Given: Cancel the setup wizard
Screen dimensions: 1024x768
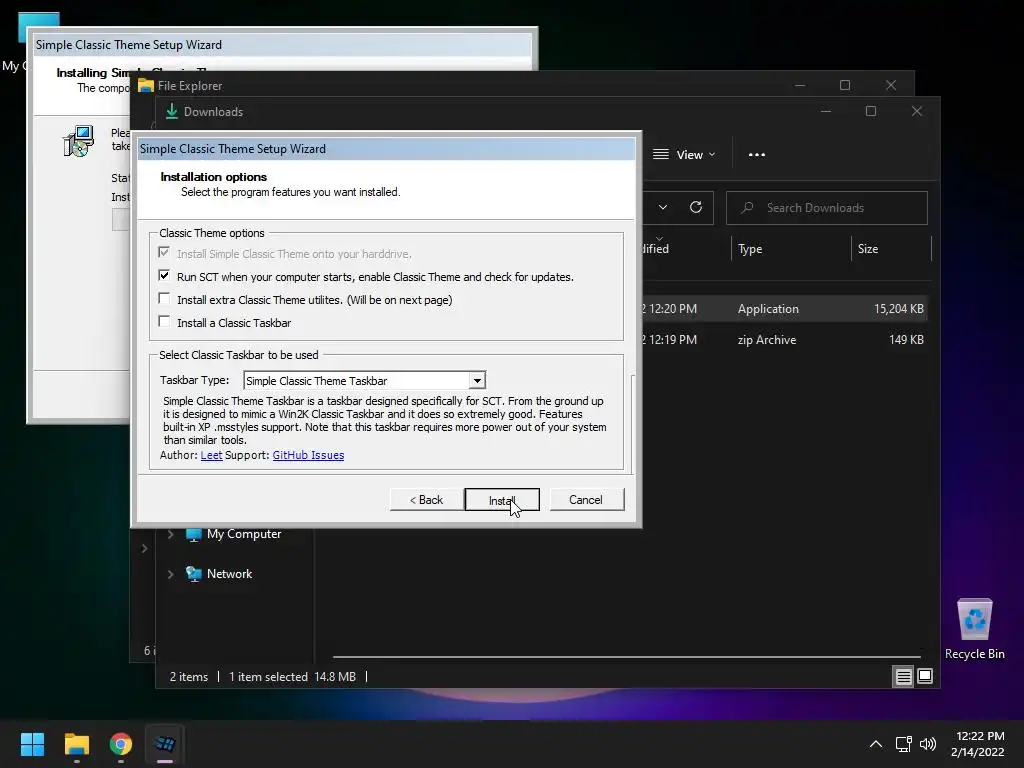Looking at the screenshot, I should (x=586, y=500).
